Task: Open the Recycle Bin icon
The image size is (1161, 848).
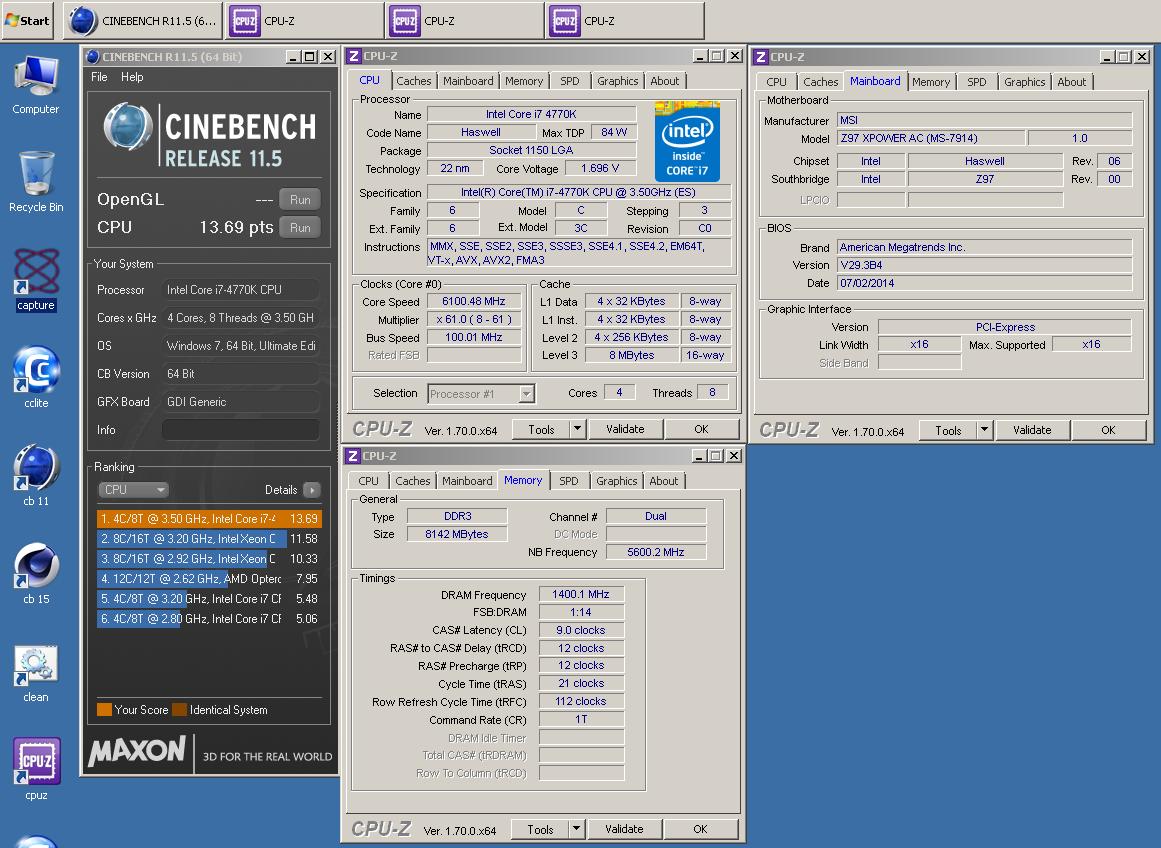Action: tap(36, 181)
